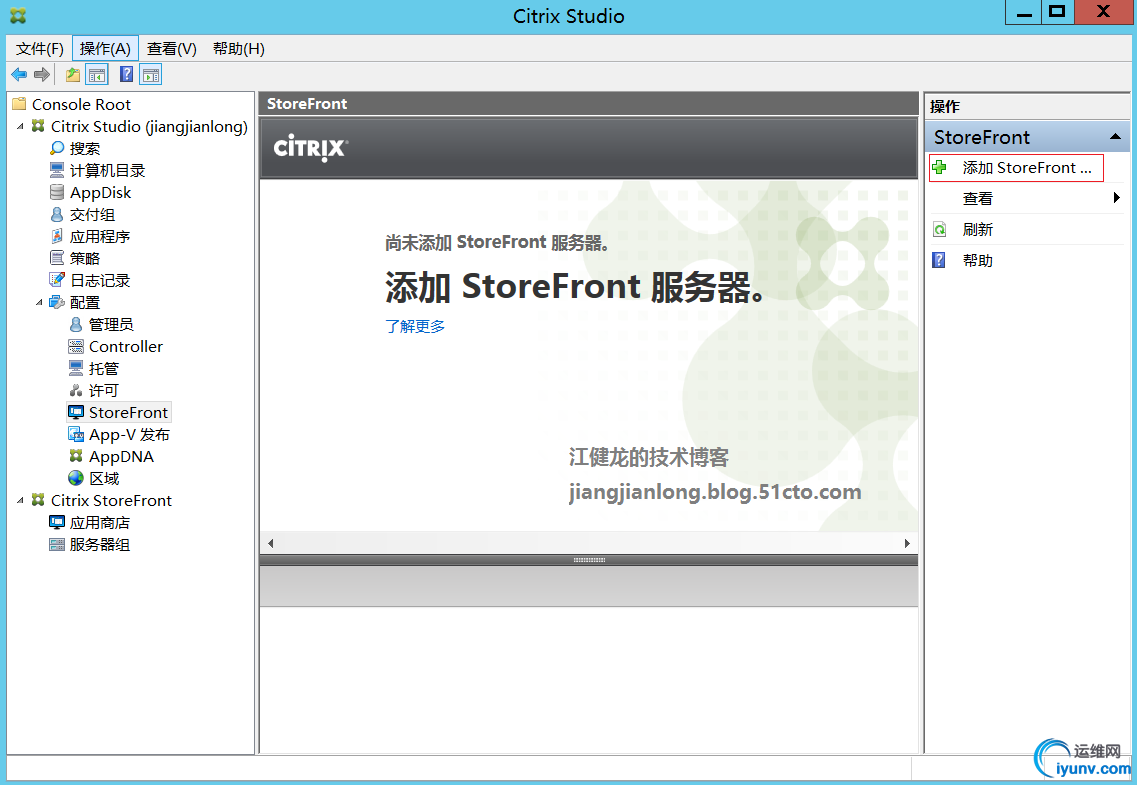The width and height of the screenshot is (1137, 785).
Task: Select the 应用商店 icon under Citrix StoreFront
Action: click(57, 522)
